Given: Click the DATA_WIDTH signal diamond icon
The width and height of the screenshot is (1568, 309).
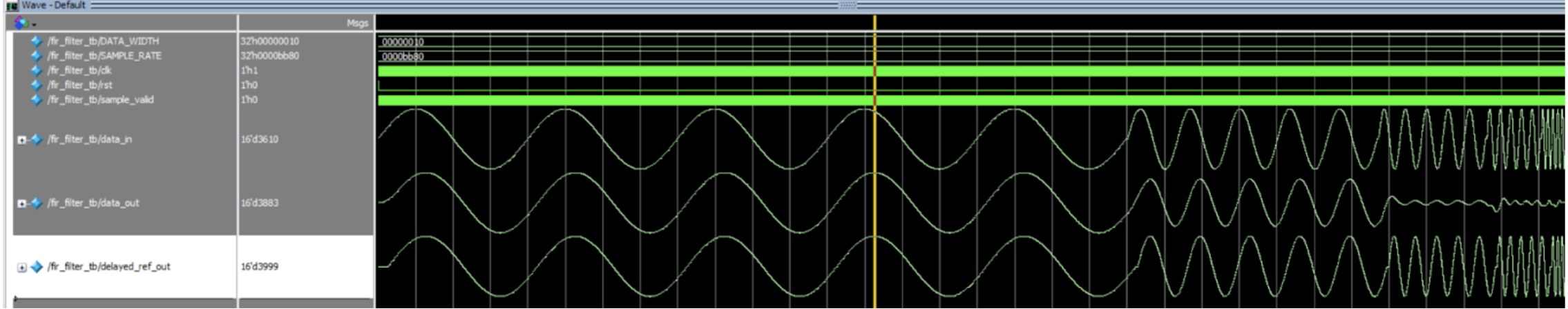Looking at the screenshot, I should click(37, 41).
